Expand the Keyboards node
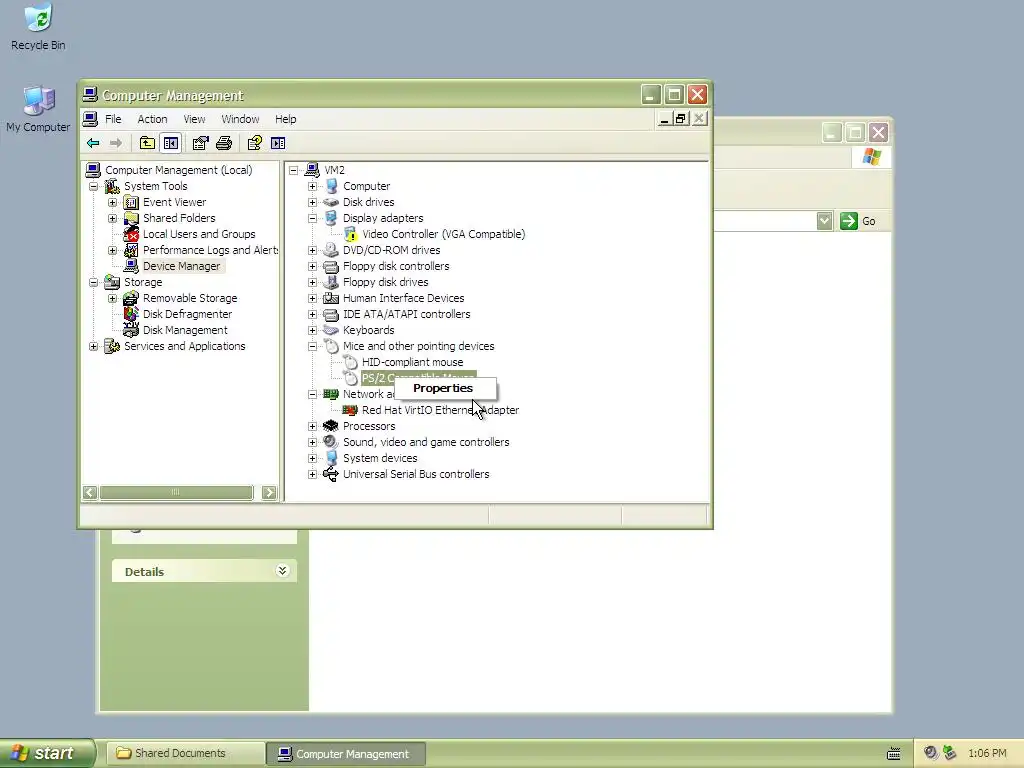Screen dimensions: 1024x768 click(312, 330)
